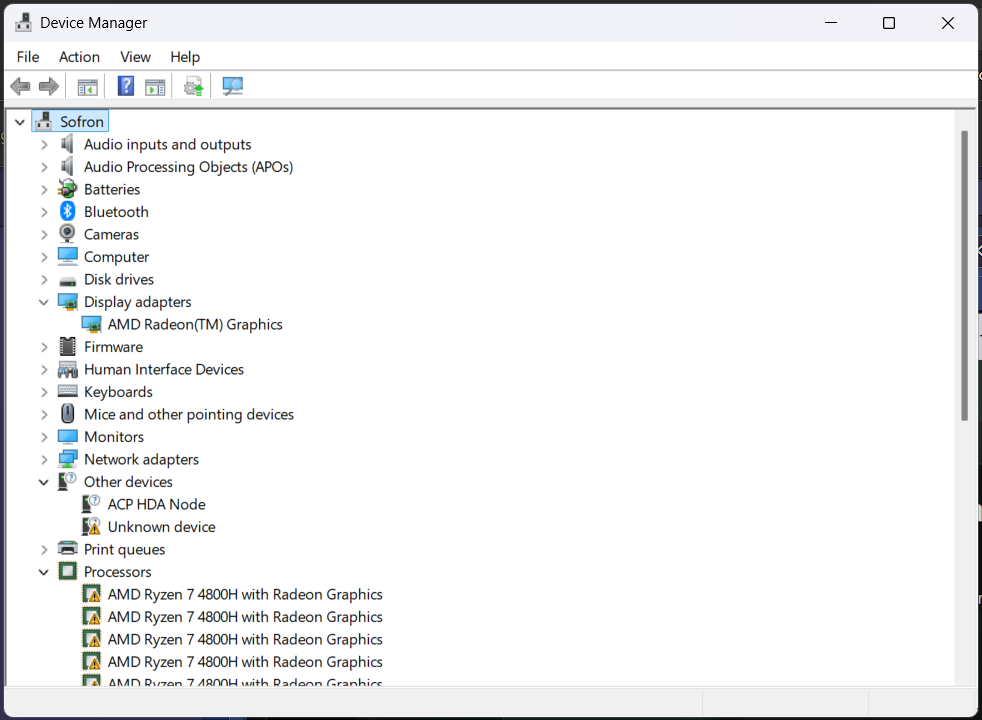Select the Cameras label
The height and width of the screenshot is (720, 982).
(111, 234)
